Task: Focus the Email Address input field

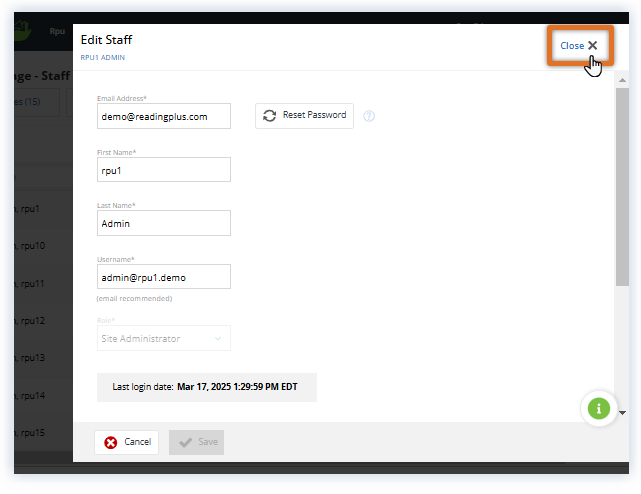Action: [164, 116]
